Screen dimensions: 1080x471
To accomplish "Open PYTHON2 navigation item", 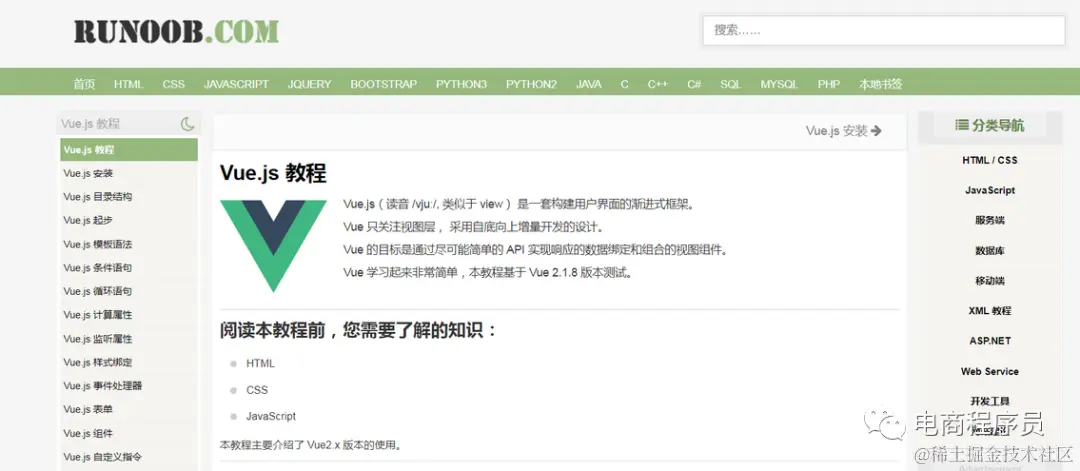I will point(531,84).
